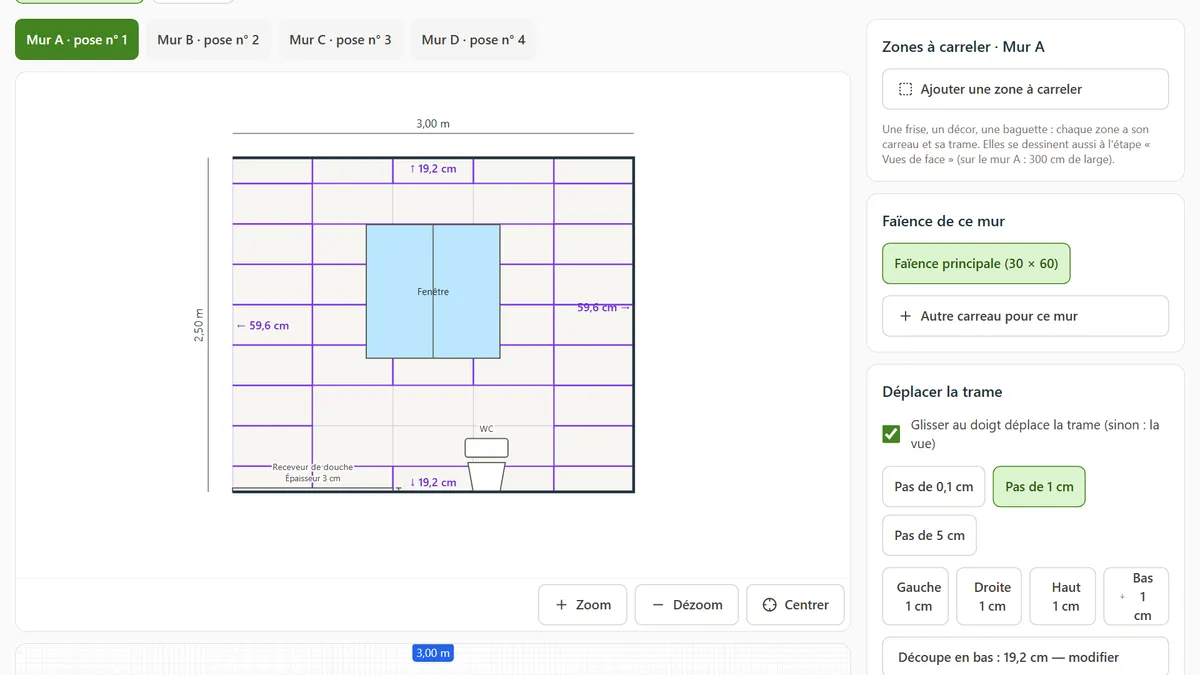Screen dimensions: 1200x675
Task: Select the Fenêtre window in the wall drawing
Action: (x=433, y=291)
